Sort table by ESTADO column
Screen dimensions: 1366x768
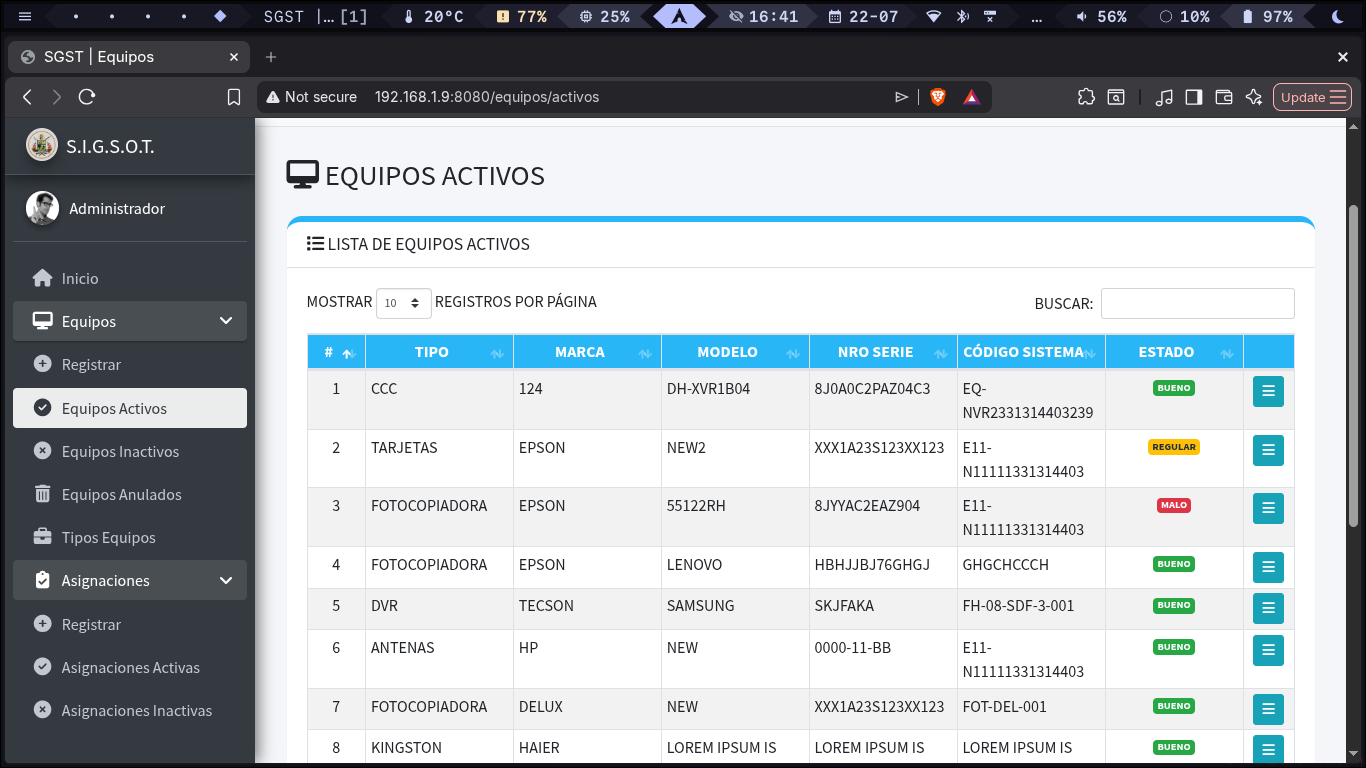[x=1174, y=352]
